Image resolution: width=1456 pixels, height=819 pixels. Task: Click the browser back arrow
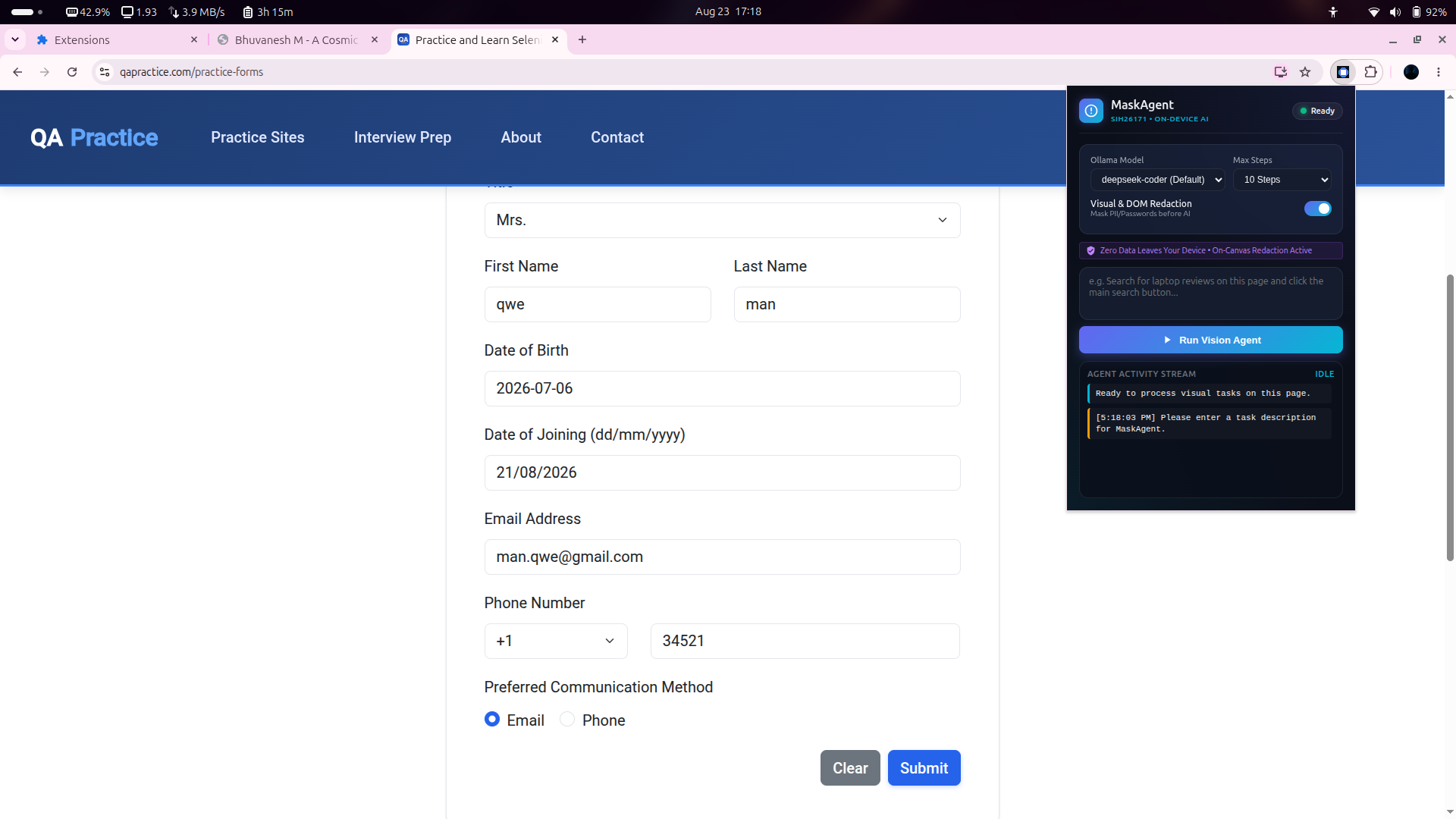17,72
